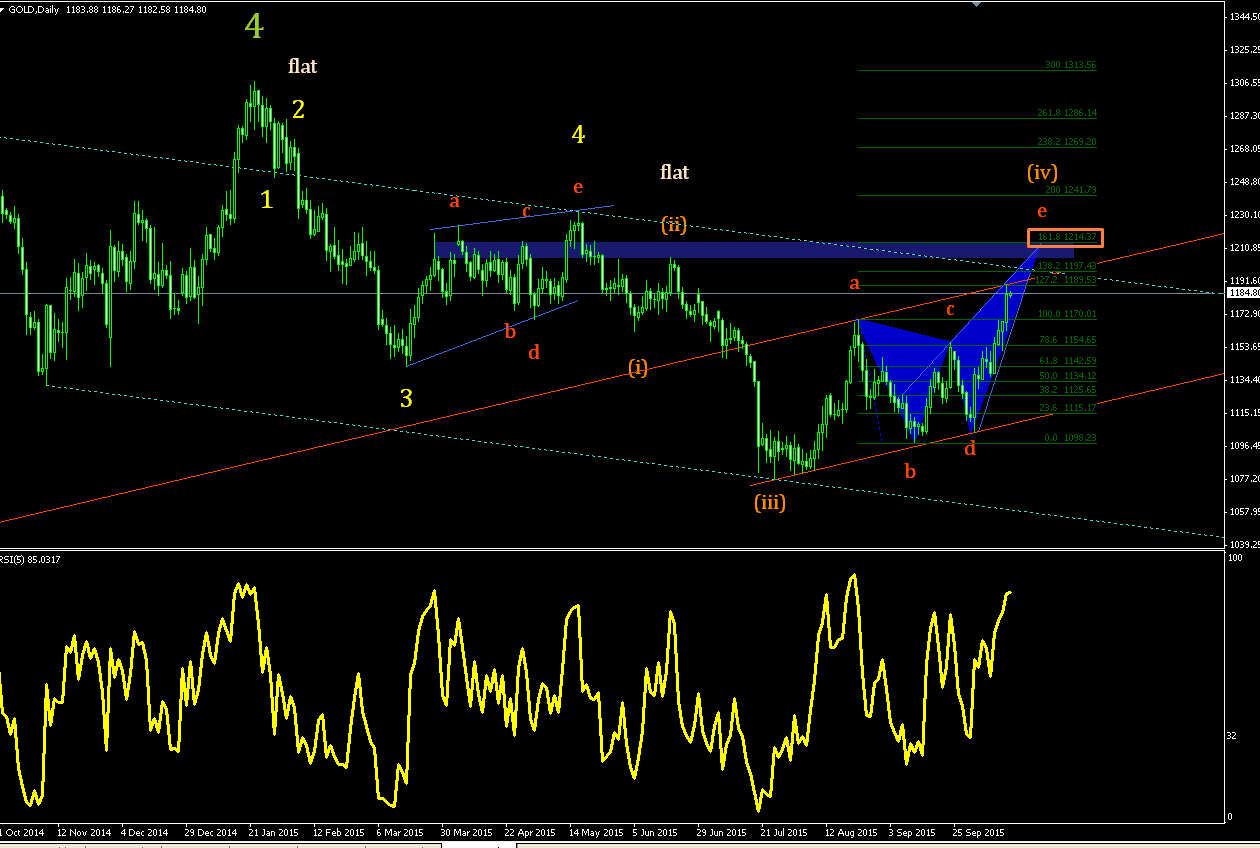Viewport: 1260px width, 848px height.
Task: Click Fibonacci level 50.0 1134.12
Action: tap(1069, 375)
